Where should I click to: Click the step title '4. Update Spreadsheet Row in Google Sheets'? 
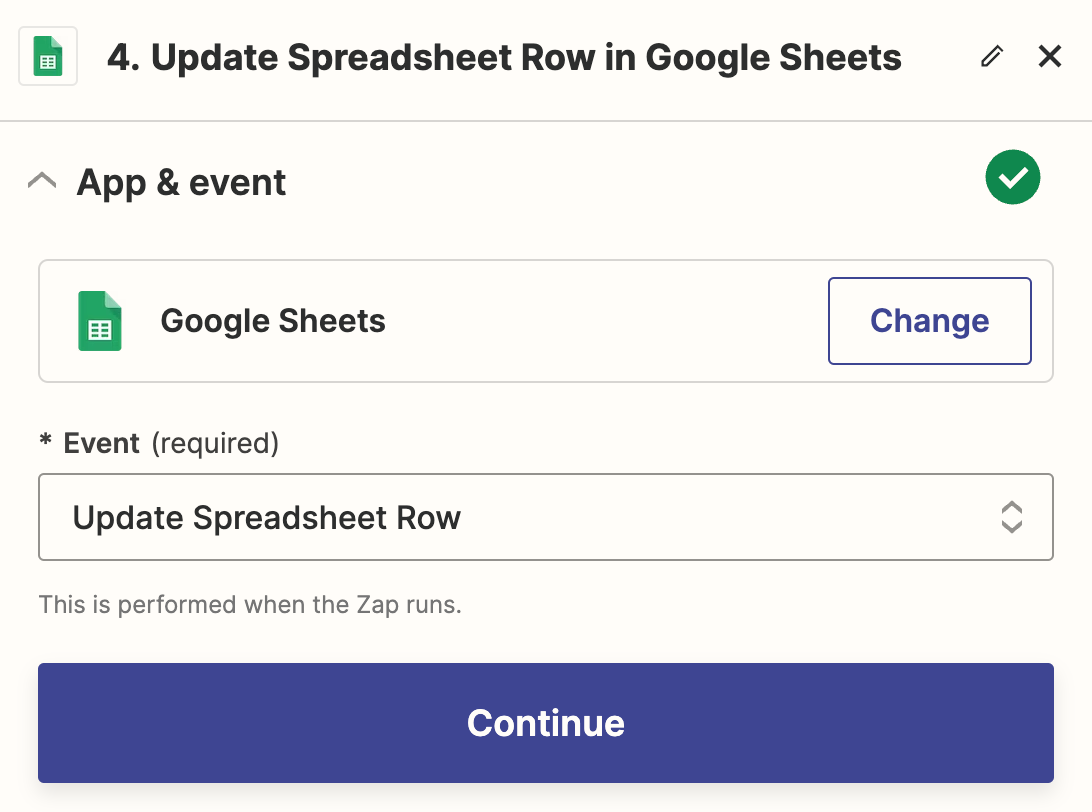504,58
